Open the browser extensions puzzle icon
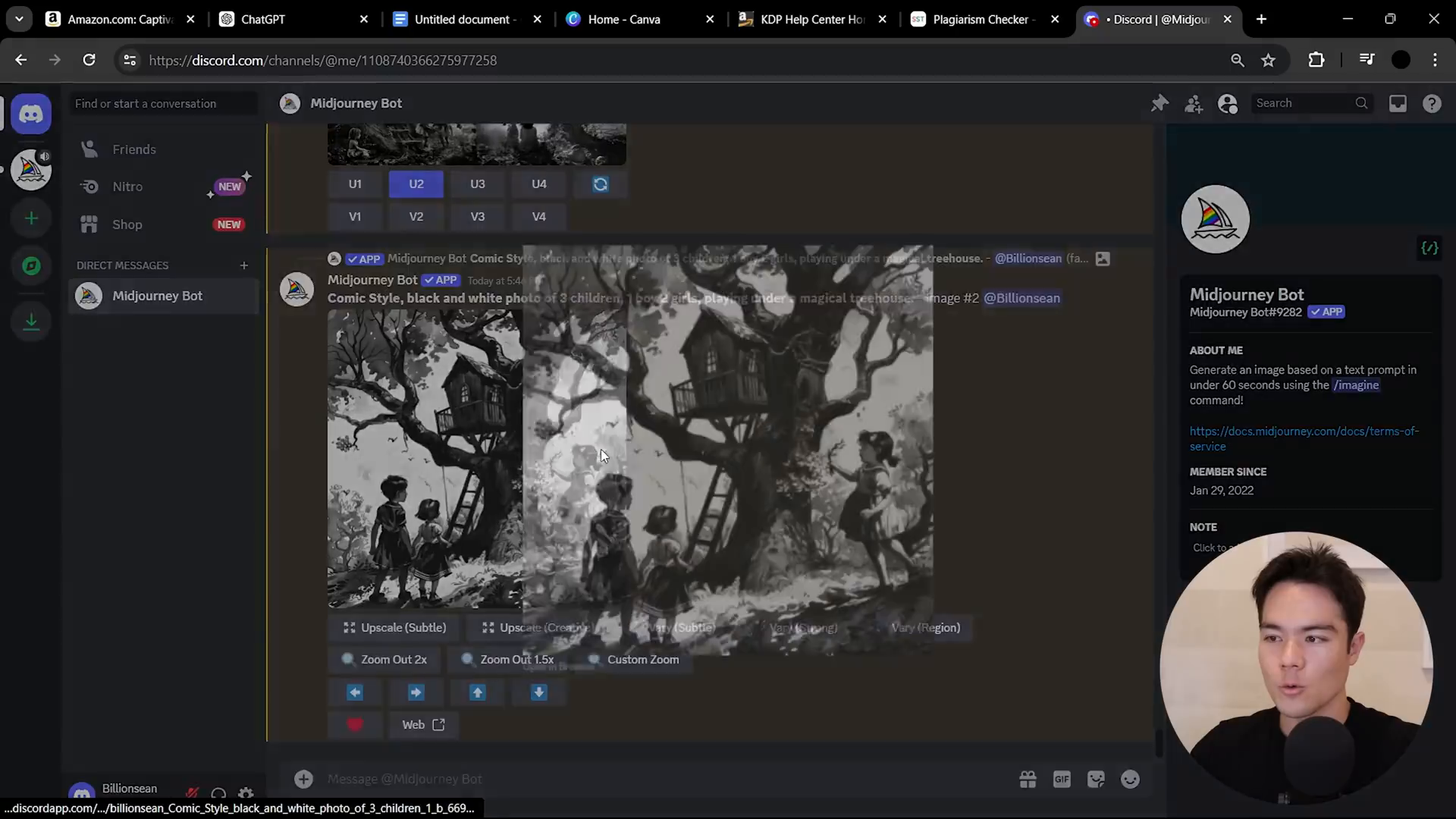 1316,60
